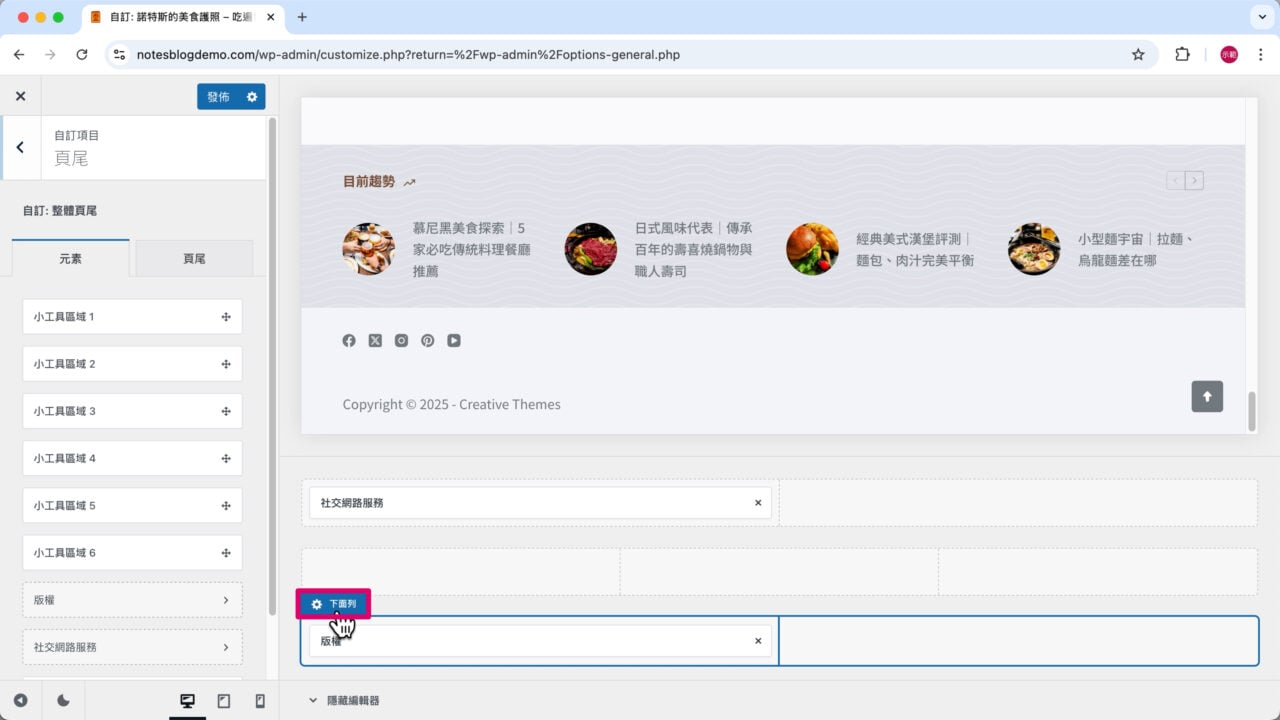Switch to the 頁尾 tab
This screenshot has width=1280, height=720.
194,257
